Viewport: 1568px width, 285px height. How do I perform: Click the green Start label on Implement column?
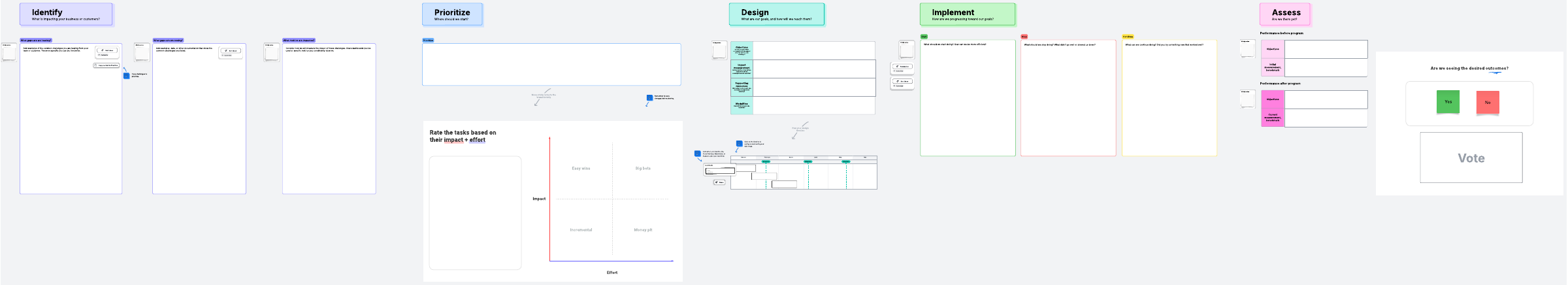point(924,37)
